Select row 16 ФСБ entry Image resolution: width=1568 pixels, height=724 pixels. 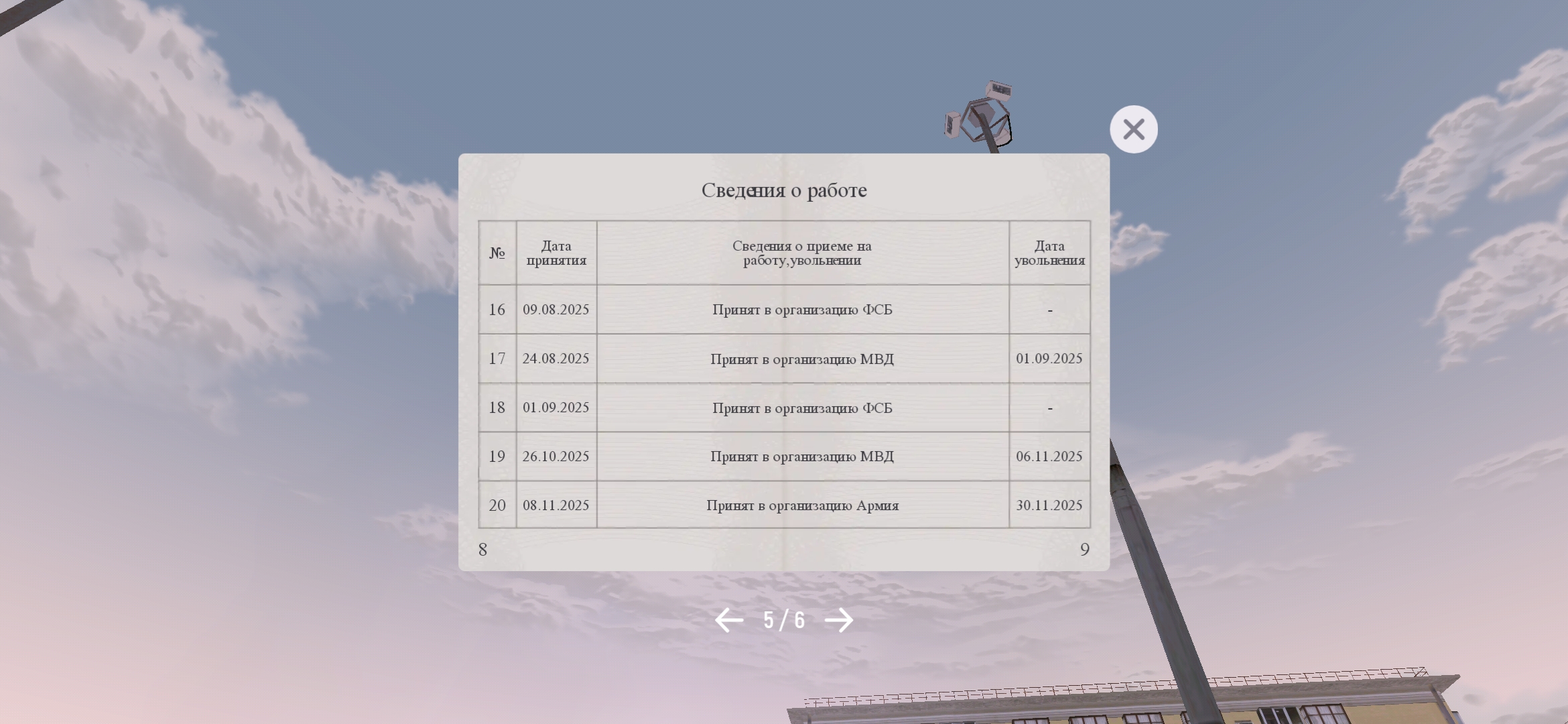pos(802,310)
